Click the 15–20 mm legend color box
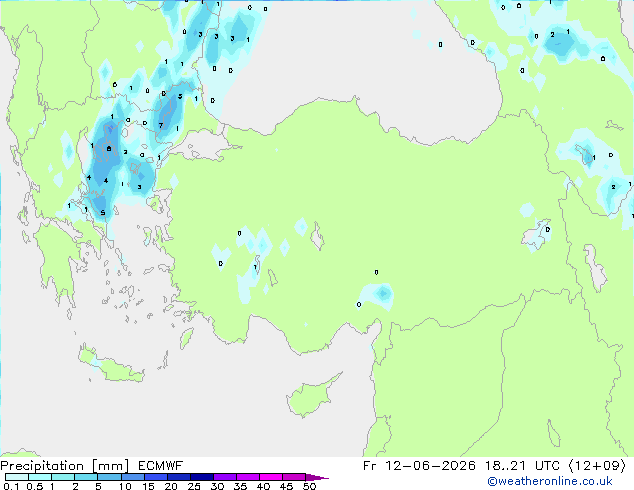 click(x=155, y=477)
